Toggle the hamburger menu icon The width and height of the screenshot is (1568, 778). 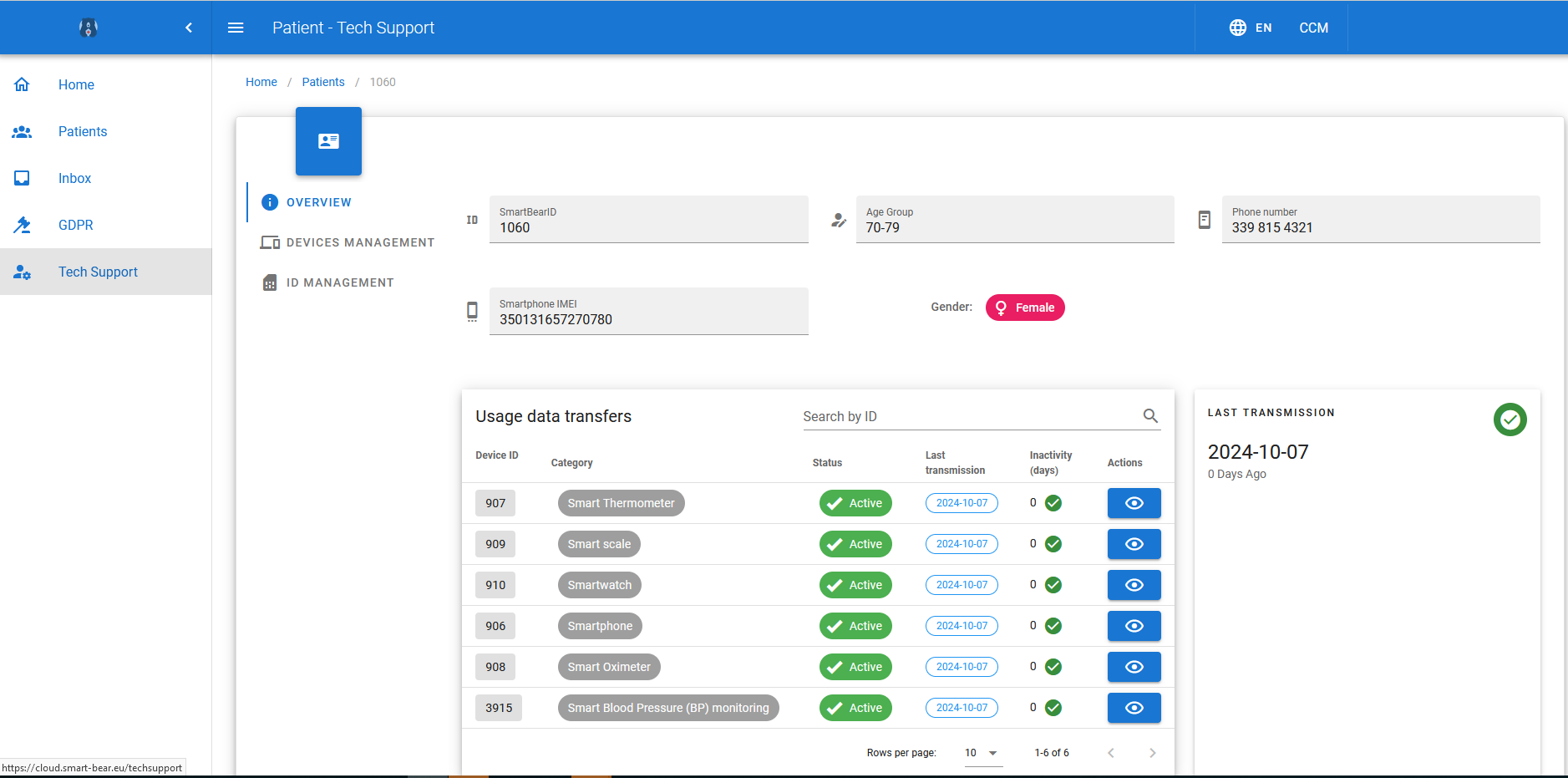236,28
